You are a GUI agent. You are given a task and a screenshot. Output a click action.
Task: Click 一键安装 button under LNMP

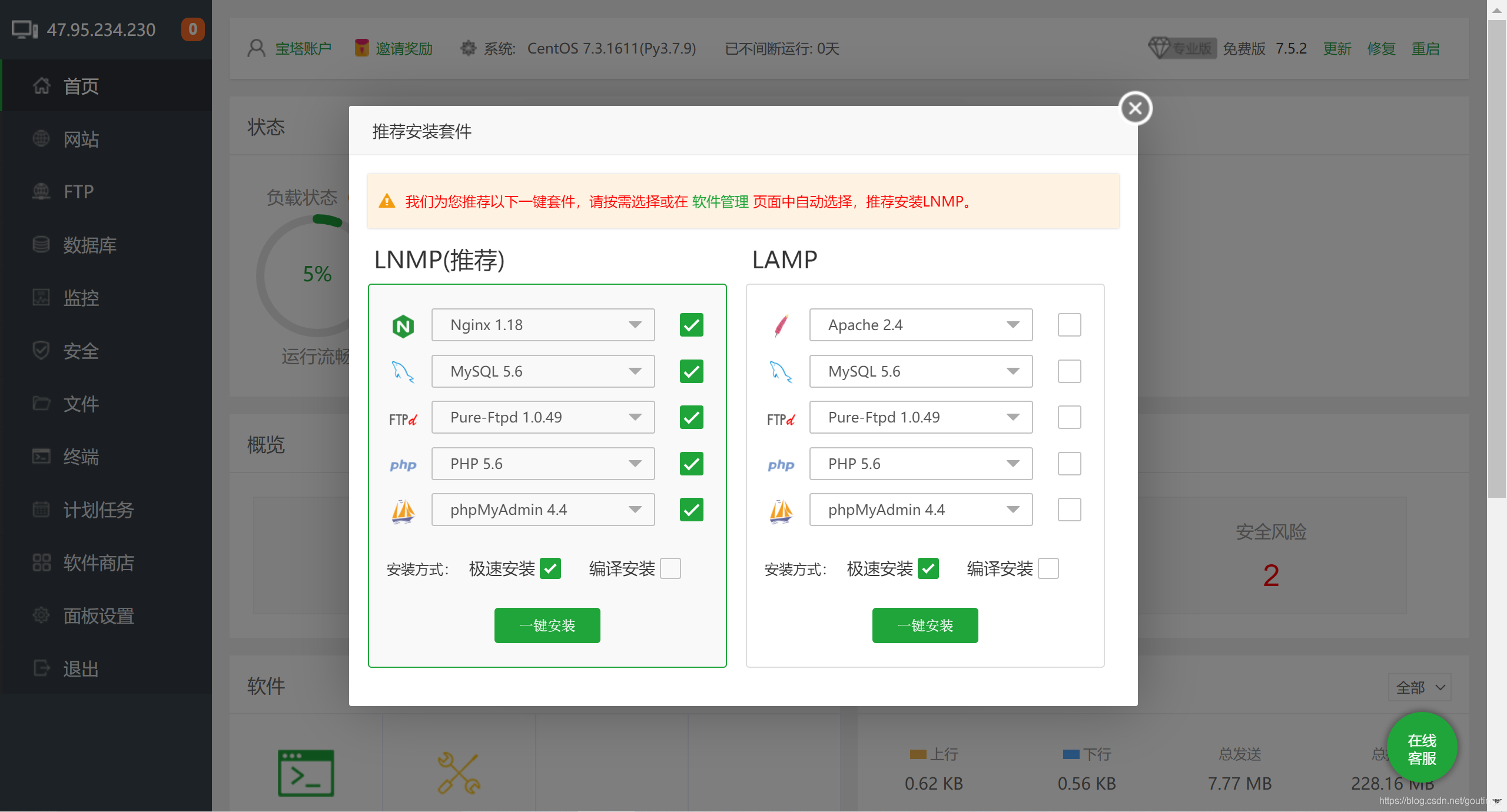coord(547,625)
